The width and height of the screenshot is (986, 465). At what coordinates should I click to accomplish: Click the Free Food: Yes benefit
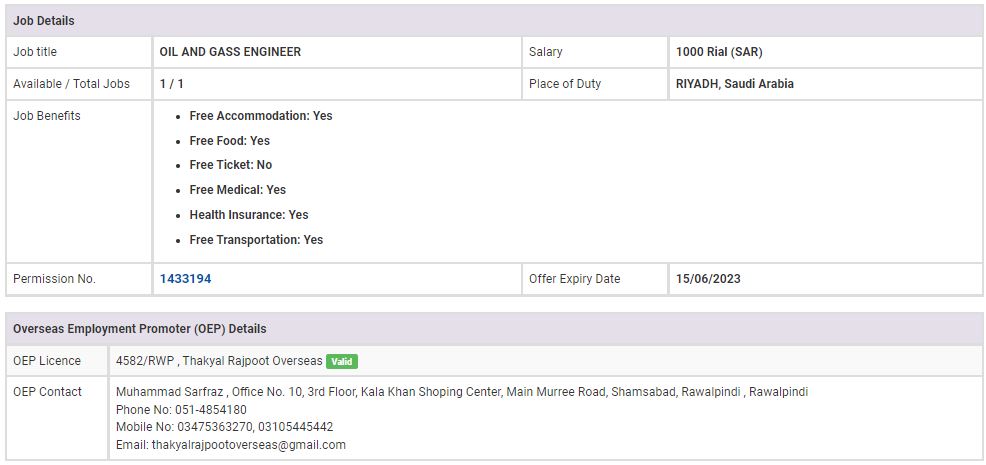(229, 141)
